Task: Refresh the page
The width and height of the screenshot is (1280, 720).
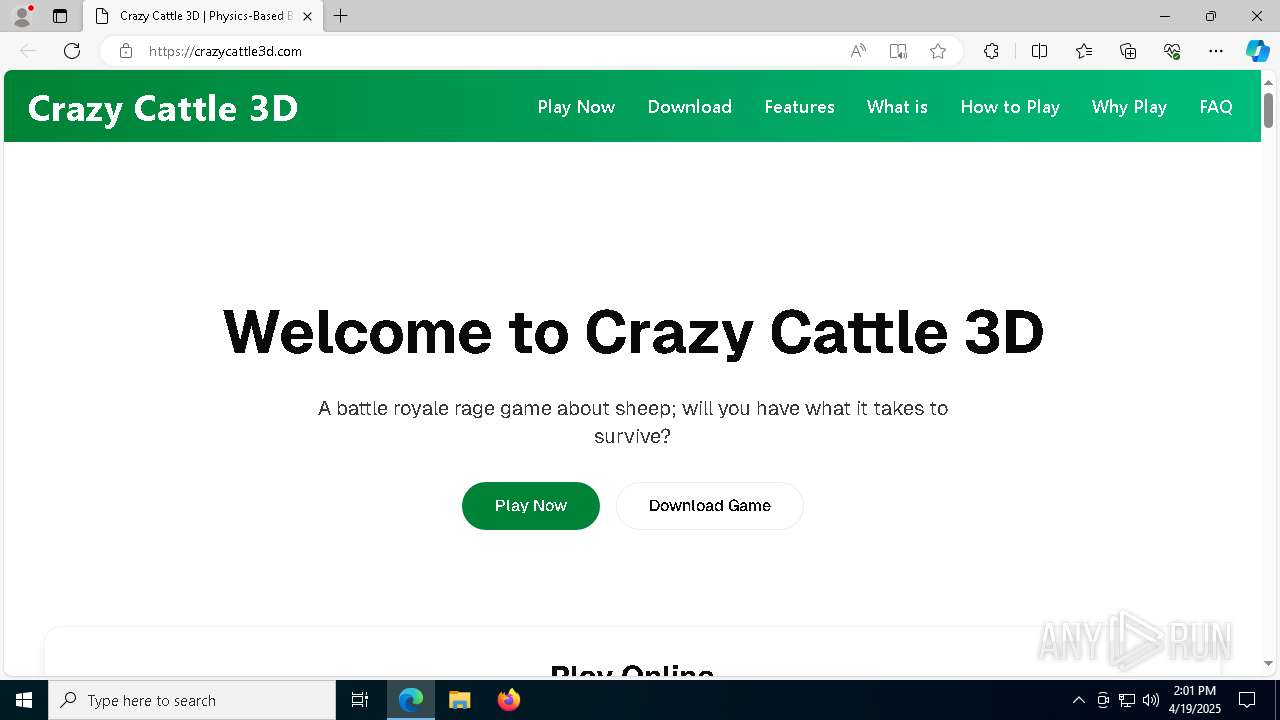Action: 72,51
